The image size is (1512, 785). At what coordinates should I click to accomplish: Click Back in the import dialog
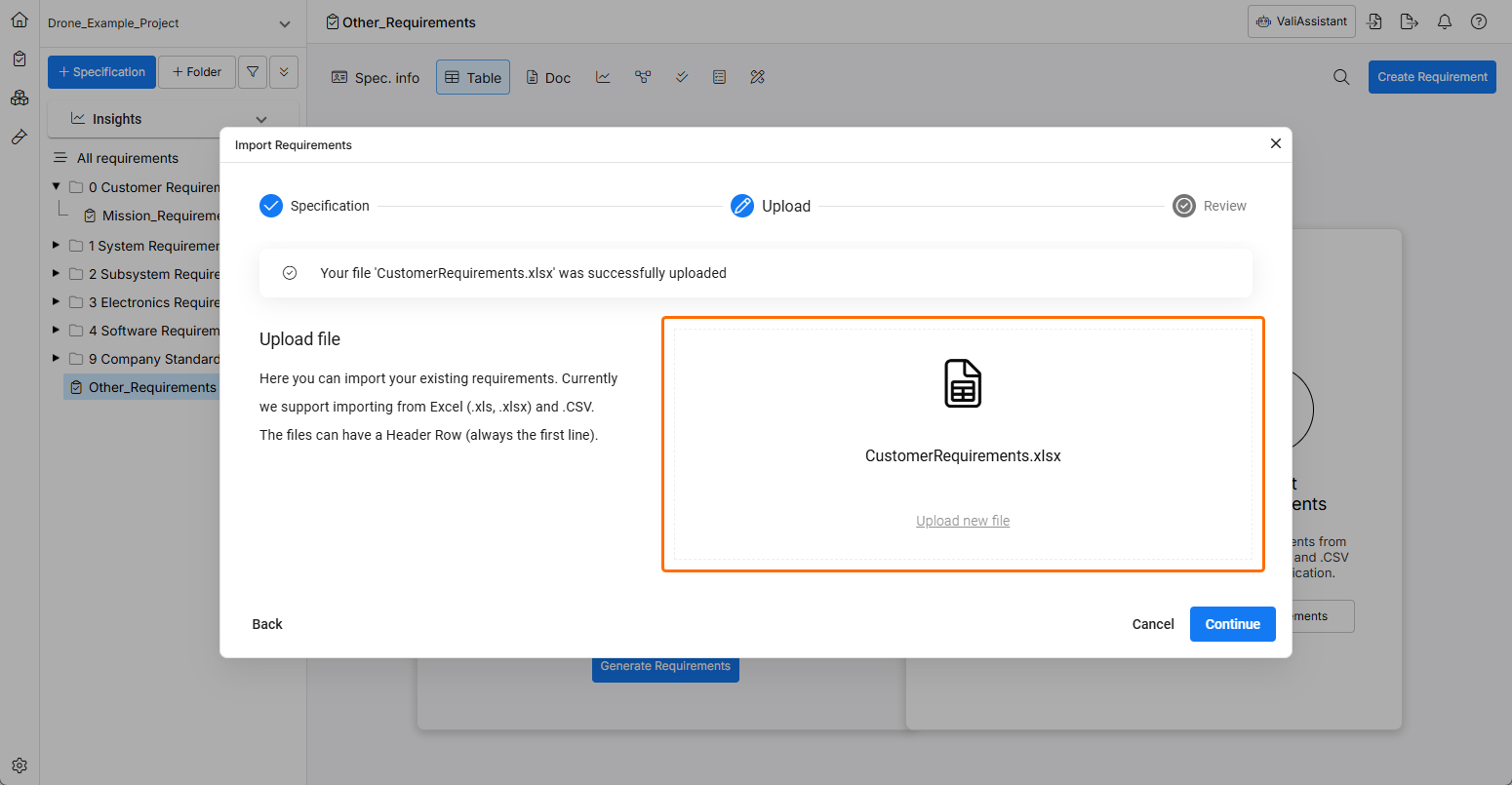coord(267,624)
